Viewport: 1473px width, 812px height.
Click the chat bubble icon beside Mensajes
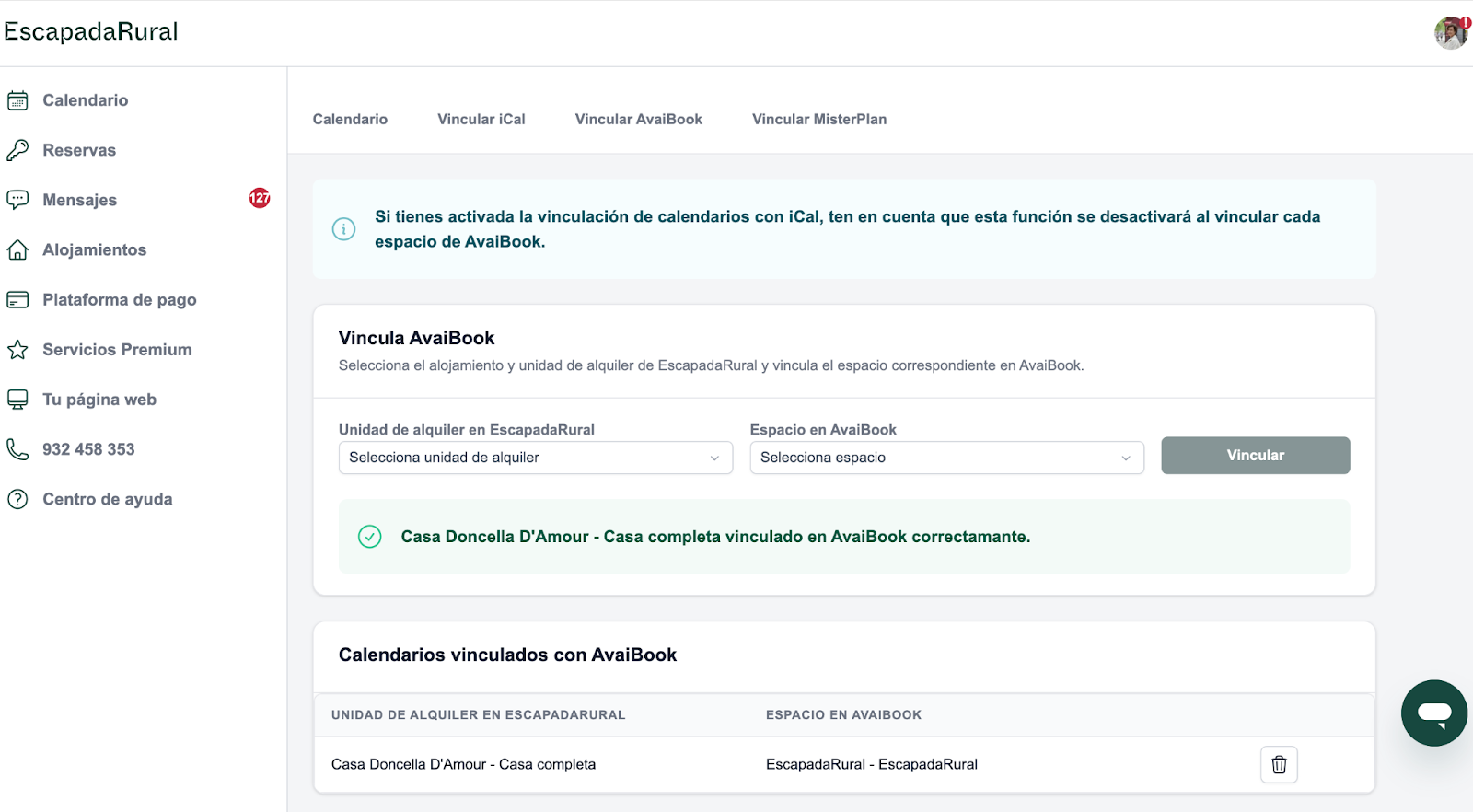coord(17,200)
